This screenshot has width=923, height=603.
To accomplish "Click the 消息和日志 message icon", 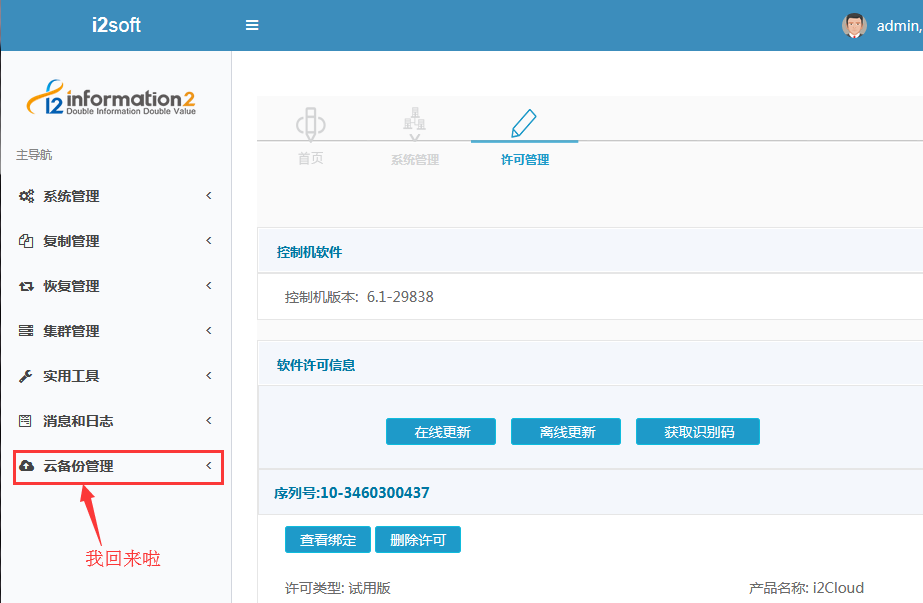I will coord(27,421).
